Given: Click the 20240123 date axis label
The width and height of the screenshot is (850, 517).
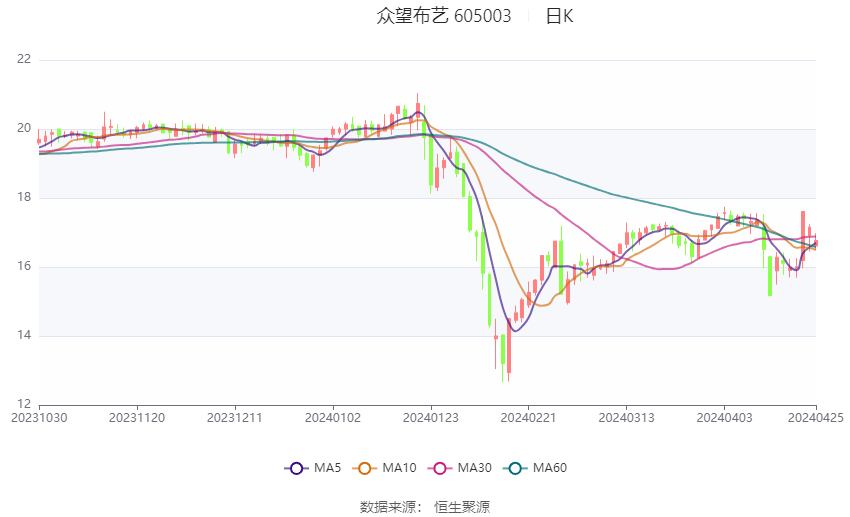Looking at the screenshot, I should coord(431,418).
